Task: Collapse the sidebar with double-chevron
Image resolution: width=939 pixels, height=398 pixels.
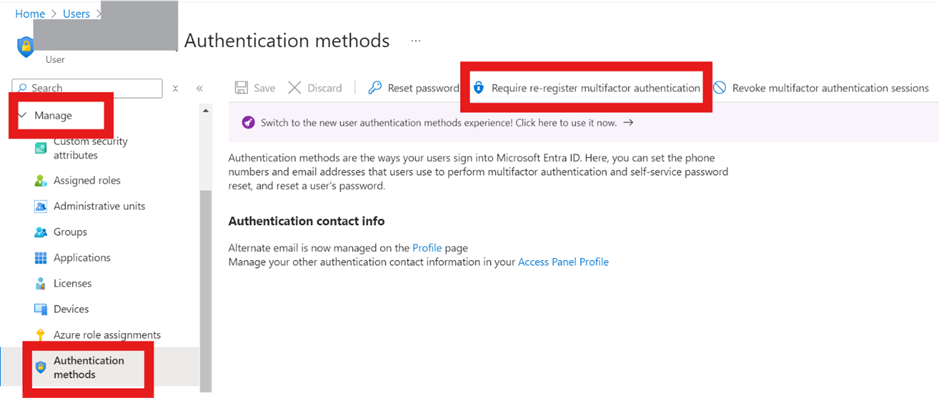Action: [x=199, y=89]
